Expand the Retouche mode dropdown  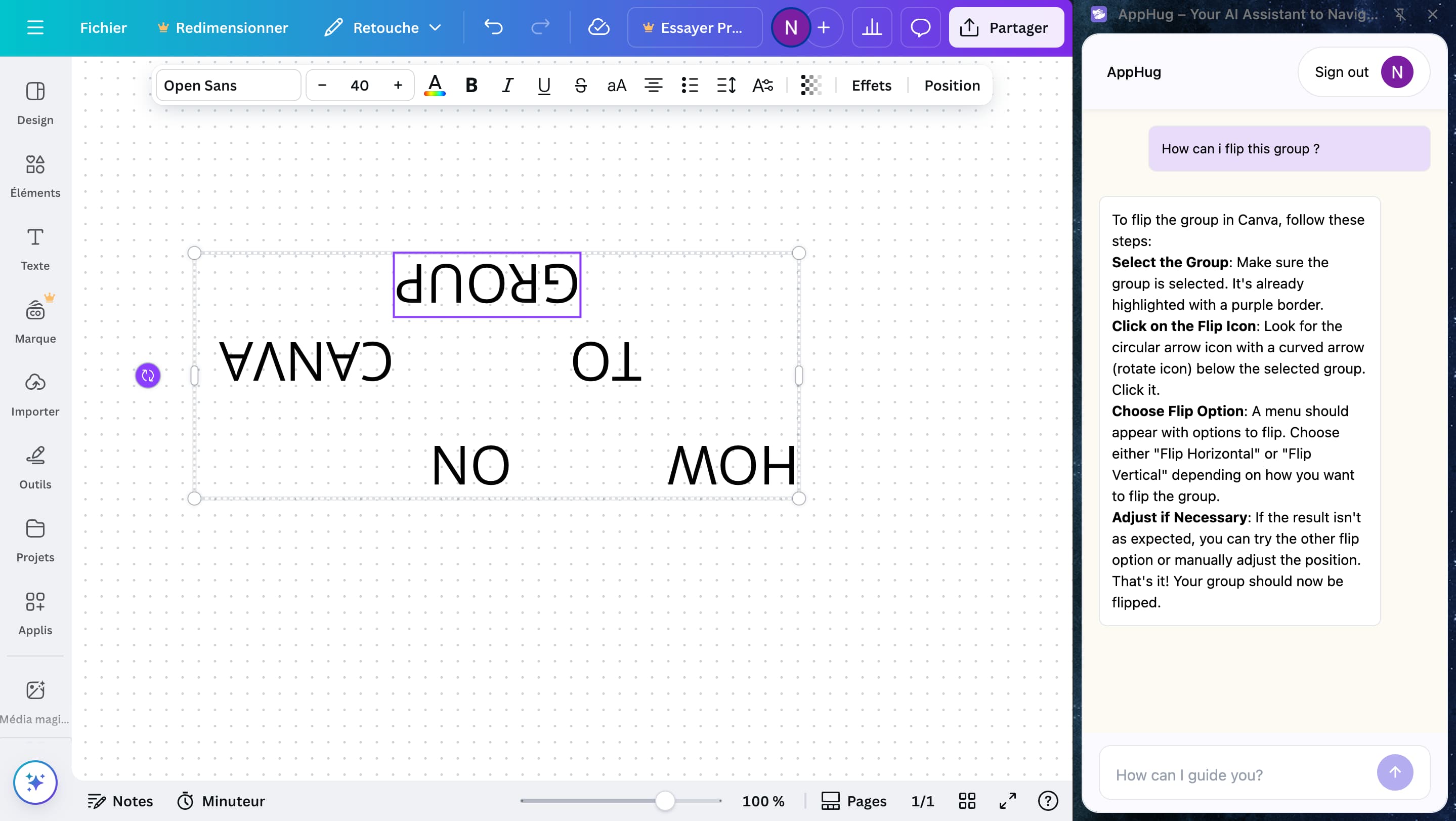[382, 27]
